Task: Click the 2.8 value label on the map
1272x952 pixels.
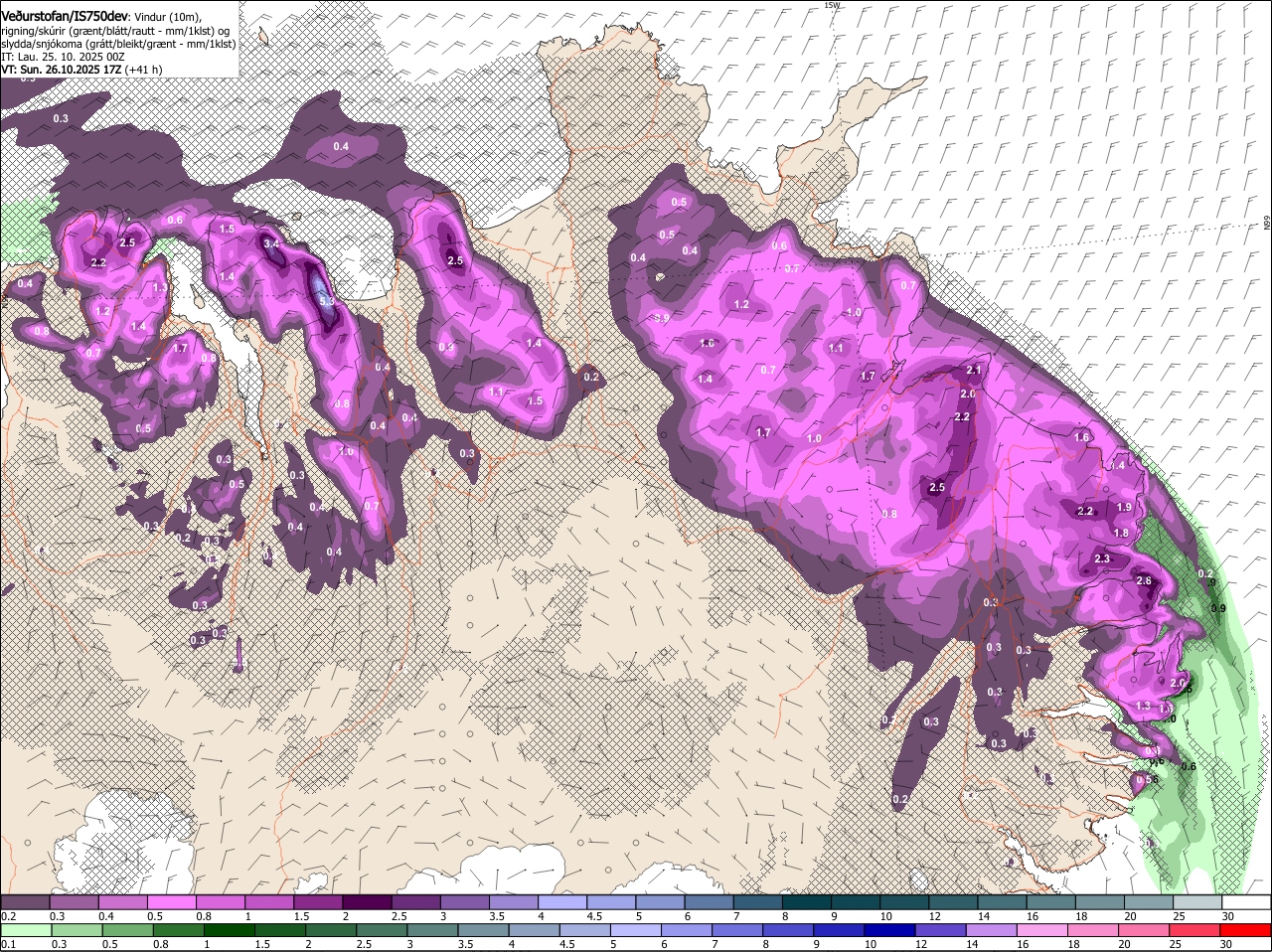Action: pos(1144,581)
